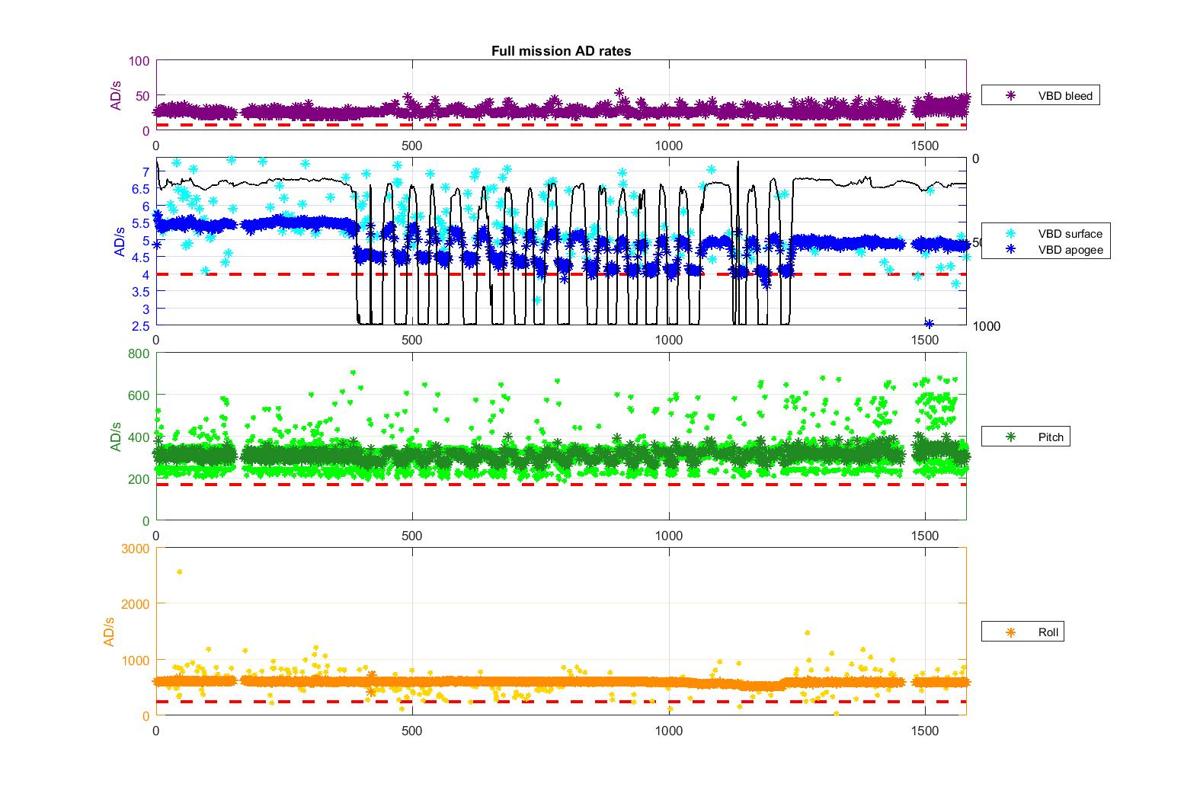Click the 800 y-axis tick of Pitch plot
Image resolution: width=1200 pixels, height=804 pixels.
[x=138, y=353]
